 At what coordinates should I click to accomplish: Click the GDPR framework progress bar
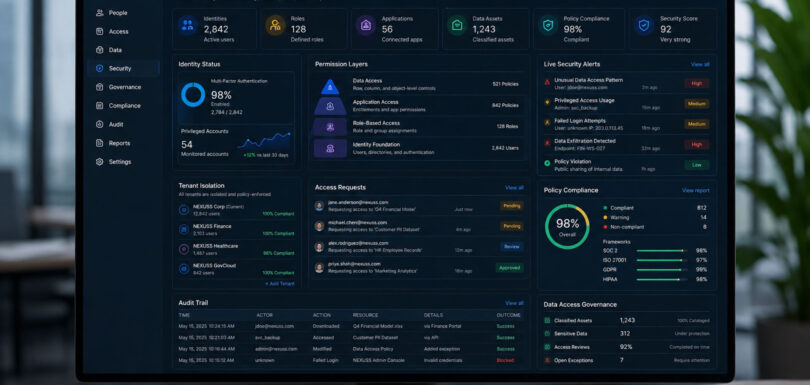(x=662, y=270)
